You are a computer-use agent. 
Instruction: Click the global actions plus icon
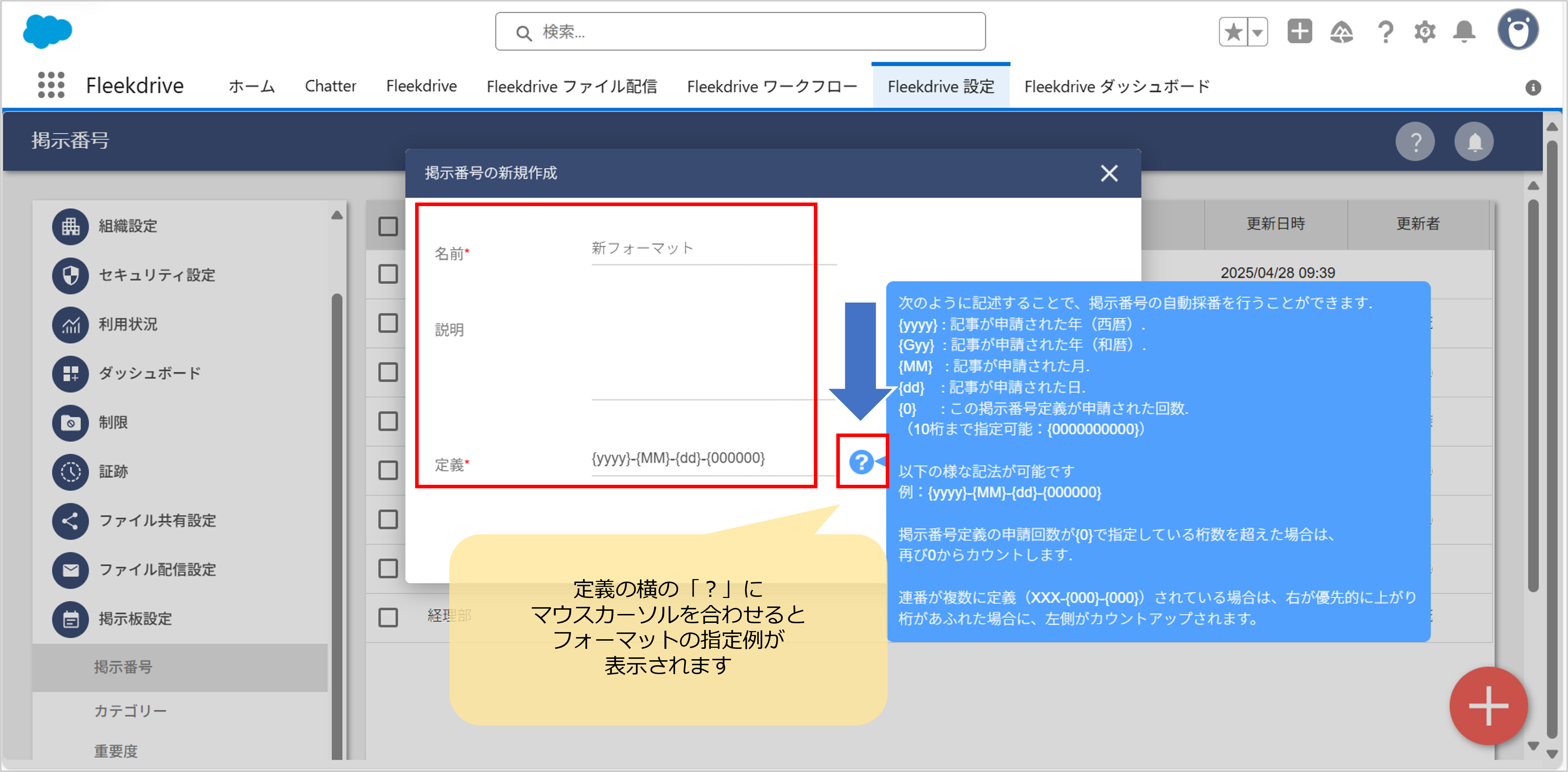(1299, 31)
